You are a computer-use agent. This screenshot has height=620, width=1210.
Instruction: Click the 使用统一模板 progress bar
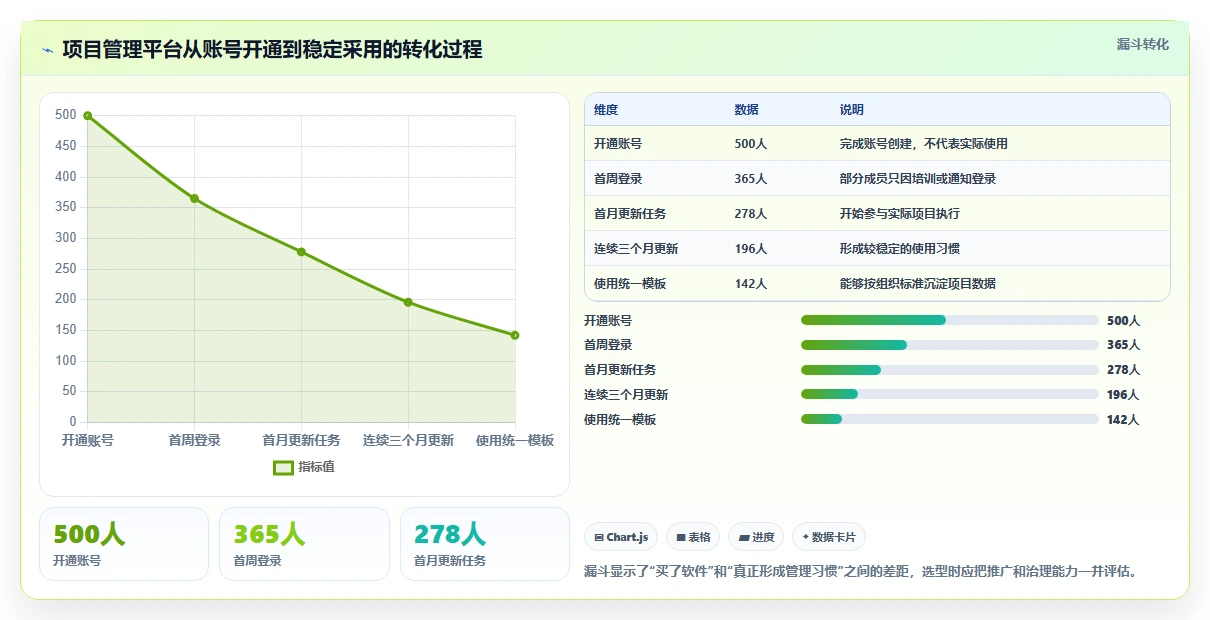tap(950, 420)
